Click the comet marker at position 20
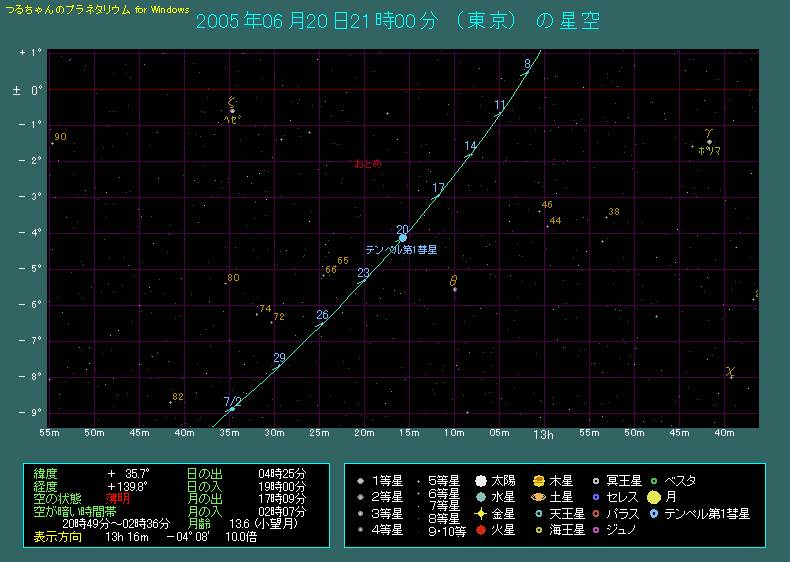The height and width of the screenshot is (562, 790). click(402, 237)
